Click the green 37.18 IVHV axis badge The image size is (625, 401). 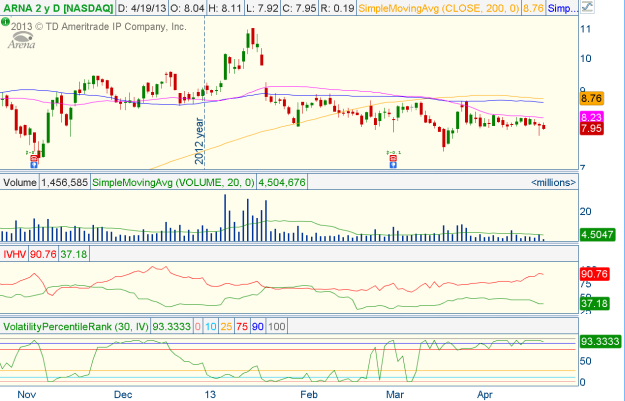coord(592,303)
